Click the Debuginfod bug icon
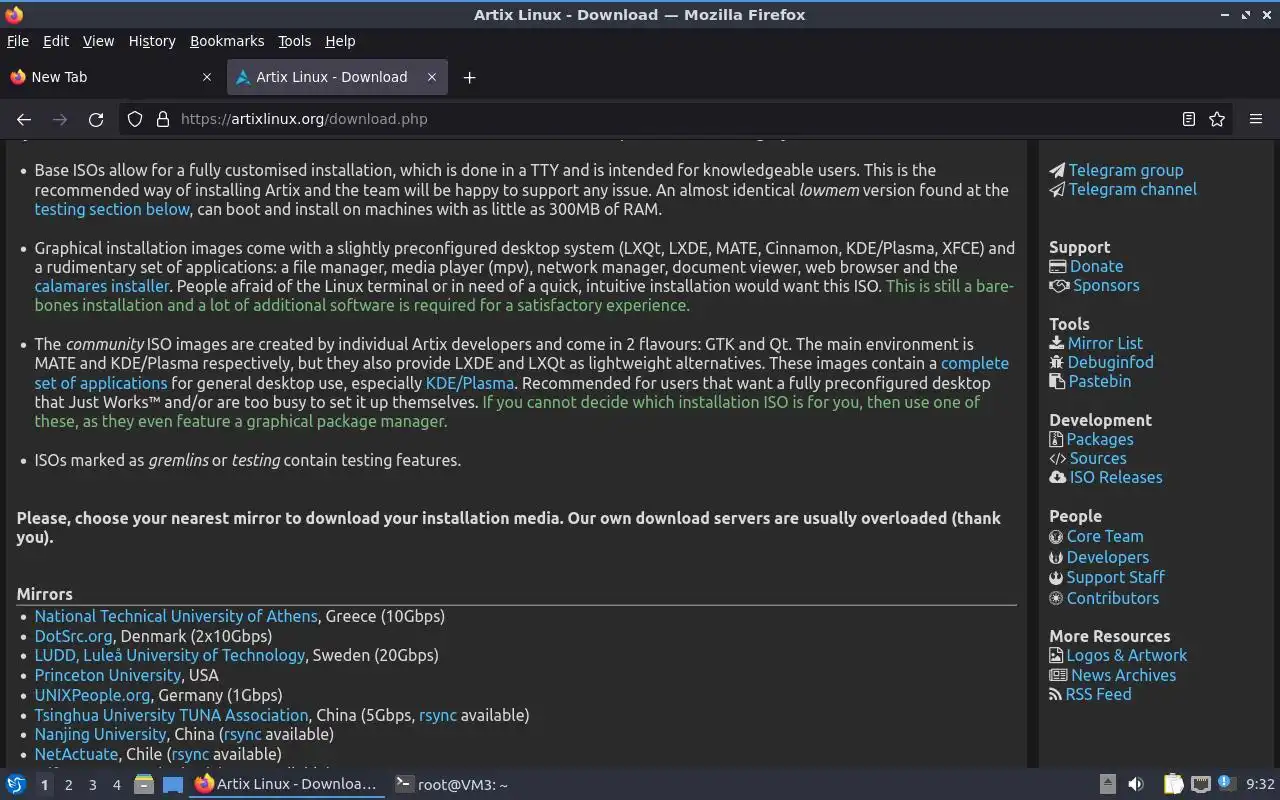Viewport: 1280px width, 800px height. tap(1057, 362)
